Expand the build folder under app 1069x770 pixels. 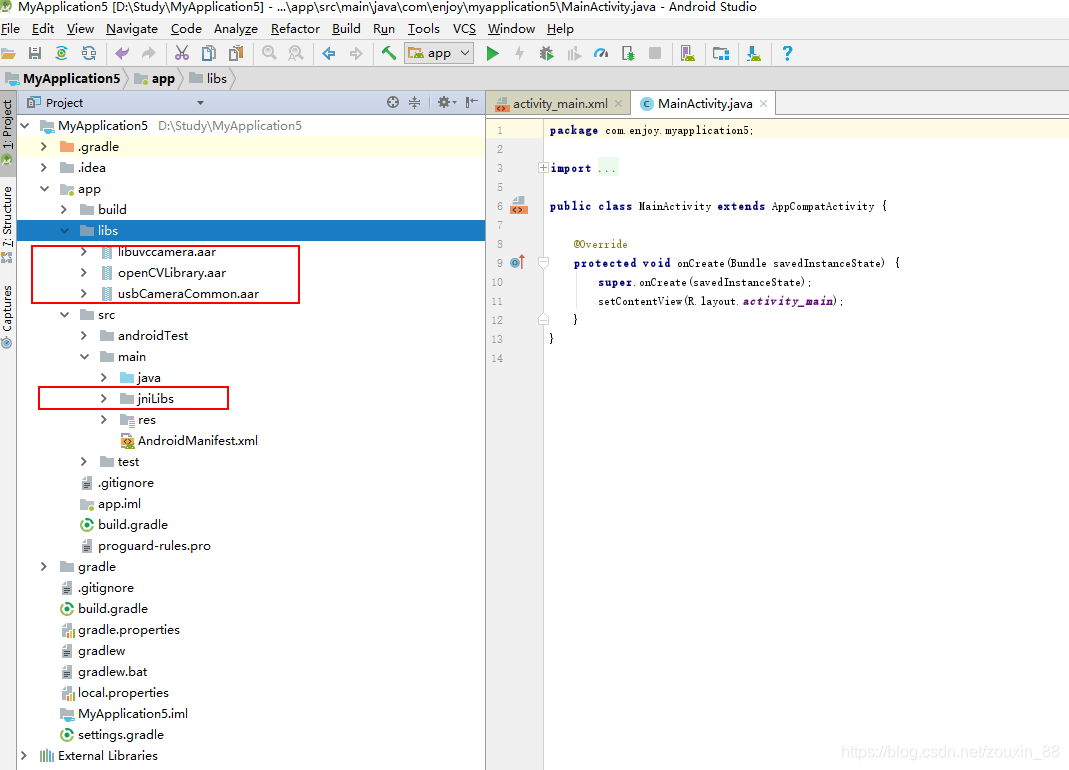click(x=64, y=209)
